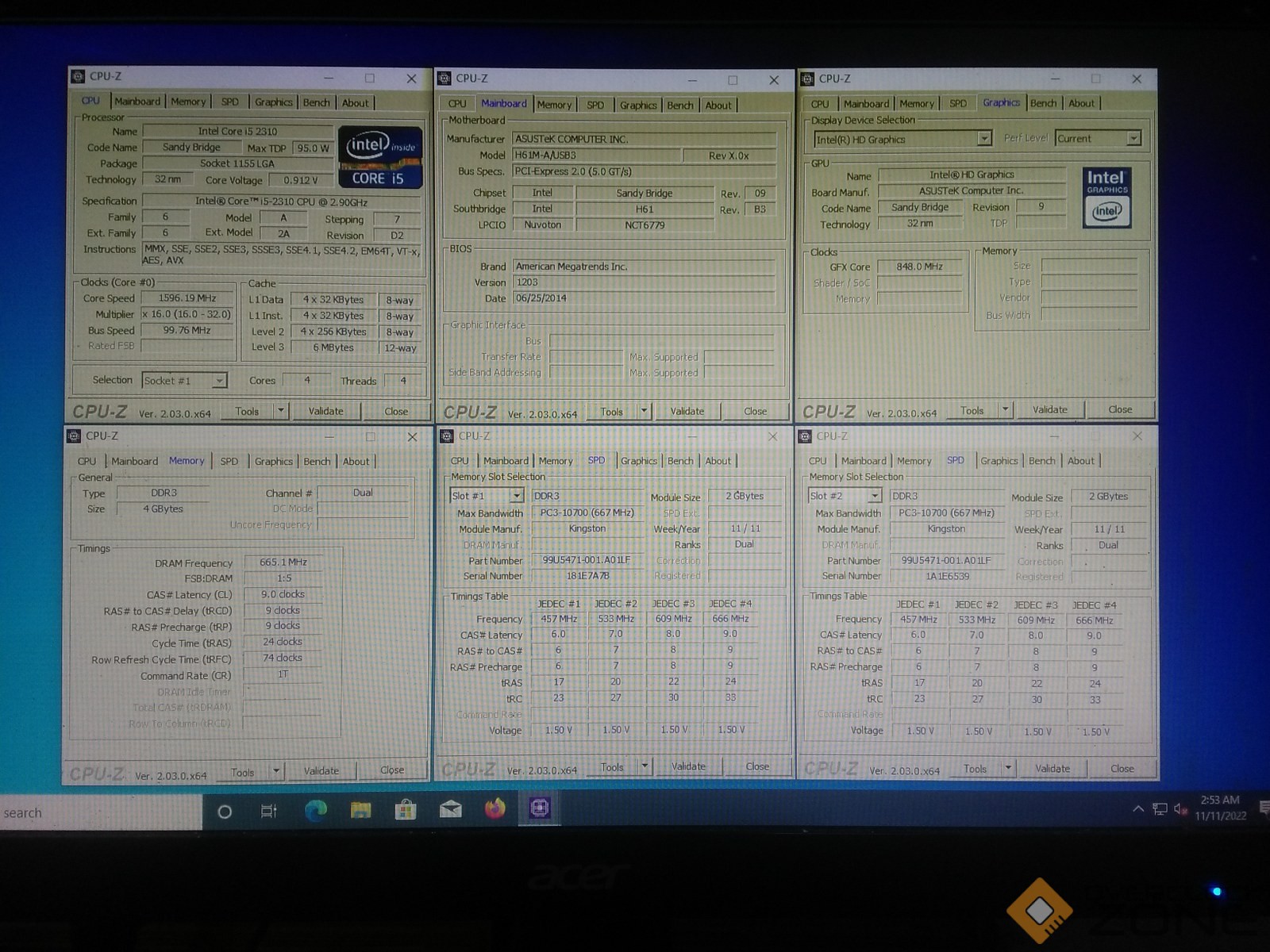The image size is (1270, 952).
Task: Launch Firefox from the taskbar
Action: (x=495, y=808)
